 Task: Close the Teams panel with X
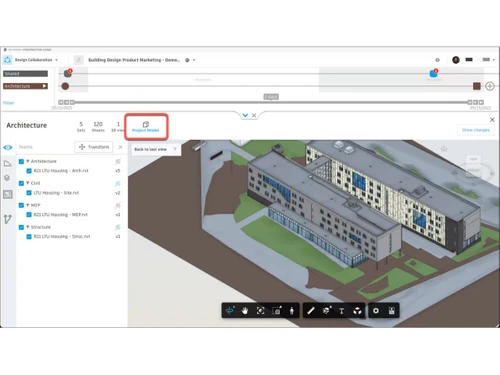click(x=120, y=147)
